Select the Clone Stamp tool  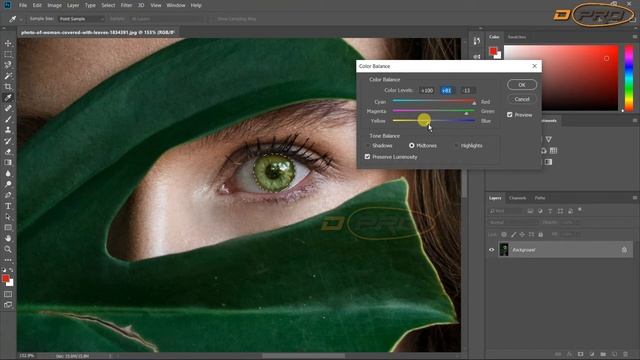[x=8, y=130]
